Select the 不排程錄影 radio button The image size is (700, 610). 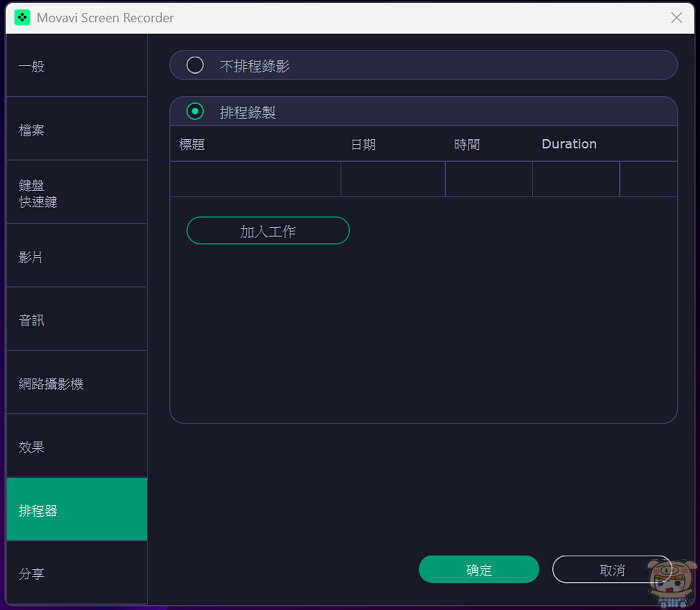pos(196,65)
